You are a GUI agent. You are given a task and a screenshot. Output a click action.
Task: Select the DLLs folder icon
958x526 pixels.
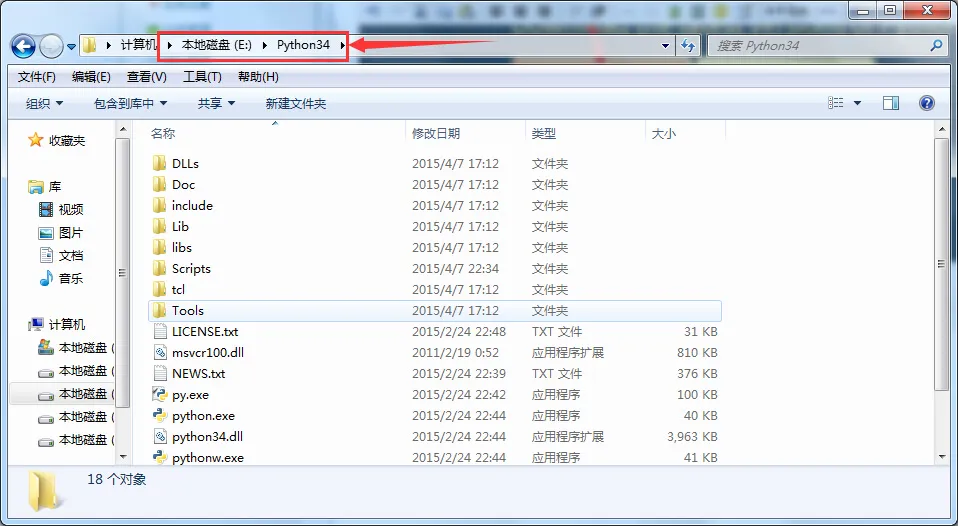159,163
